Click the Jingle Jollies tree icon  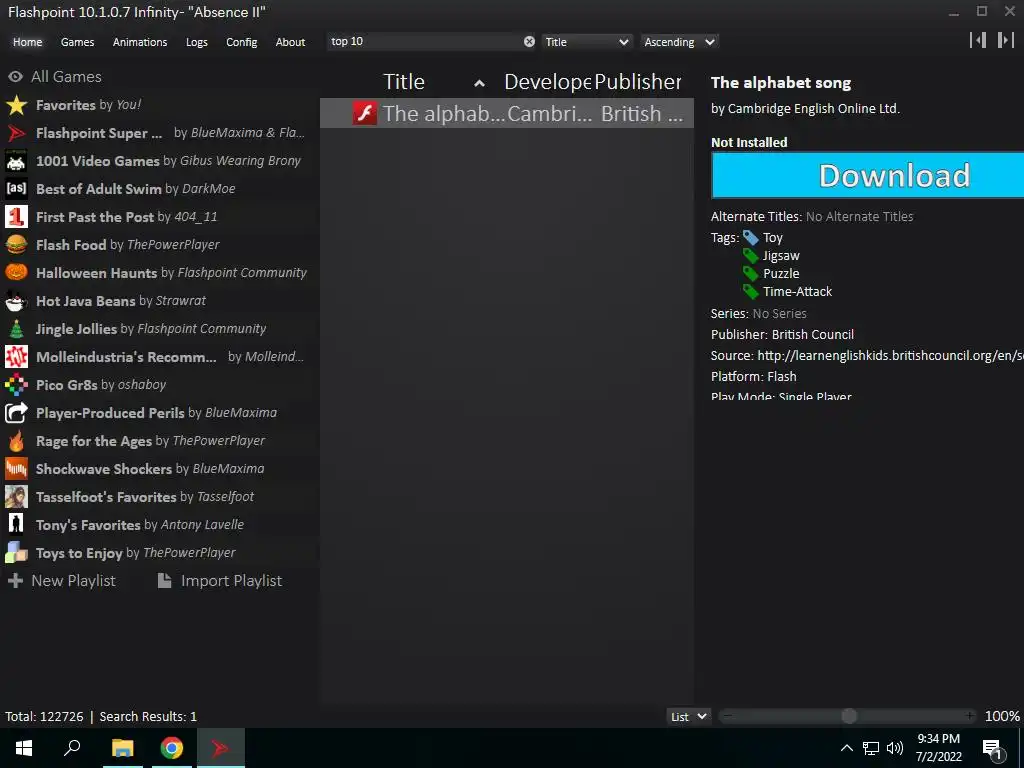click(x=16, y=328)
